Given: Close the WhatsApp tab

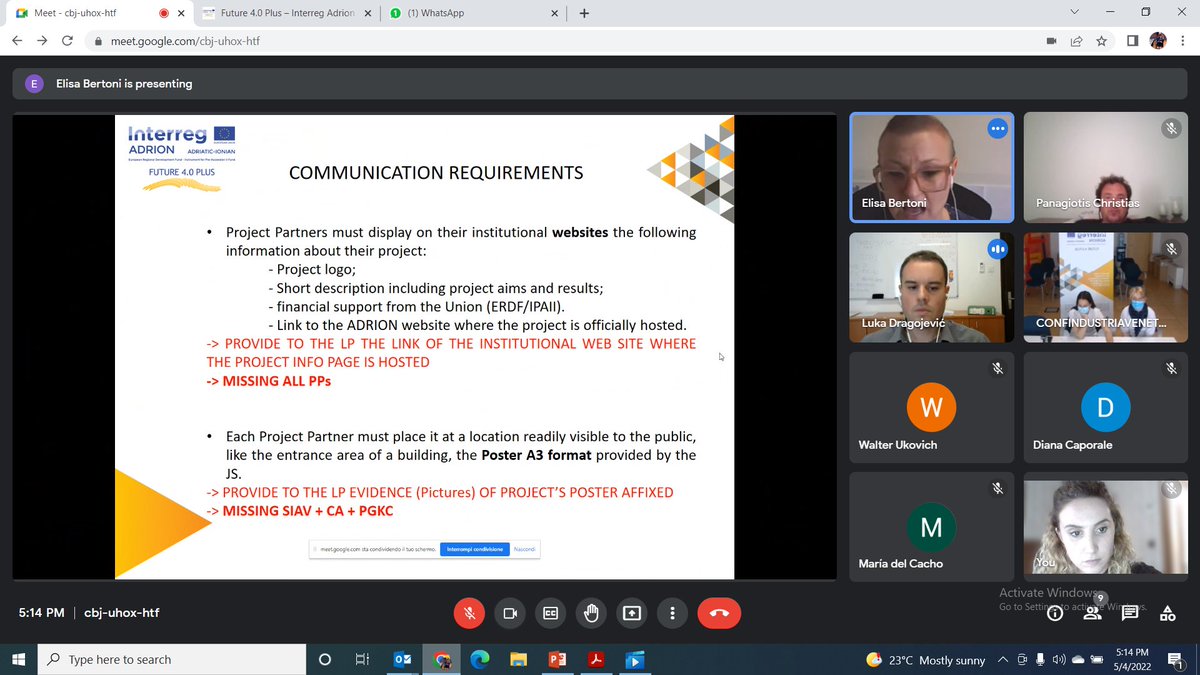Looking at the screenshot, I should (x=556, y=14).
